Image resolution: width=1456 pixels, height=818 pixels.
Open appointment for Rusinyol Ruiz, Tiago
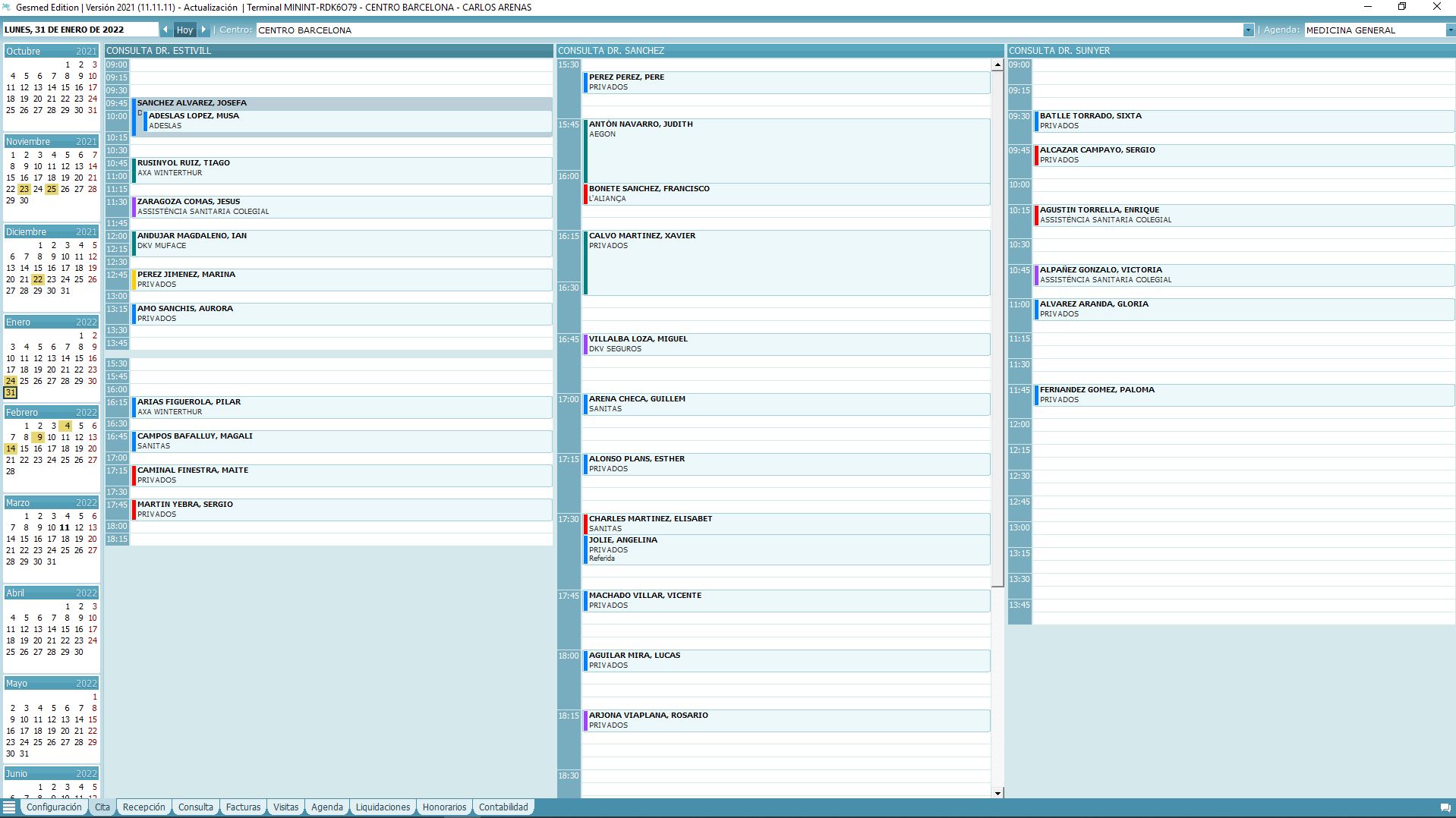point(342,168)
